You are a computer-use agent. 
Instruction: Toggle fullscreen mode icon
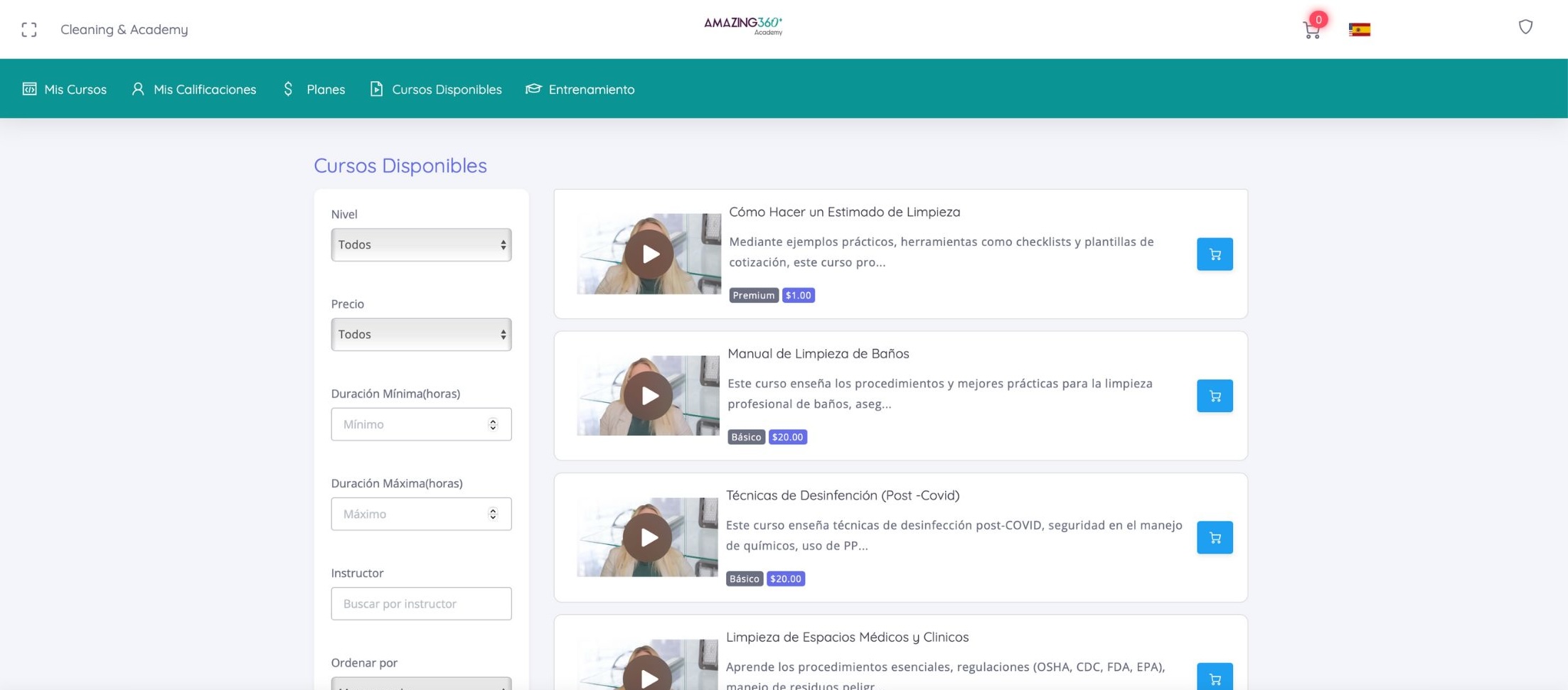pyautogui.click(x=29, y=29)
